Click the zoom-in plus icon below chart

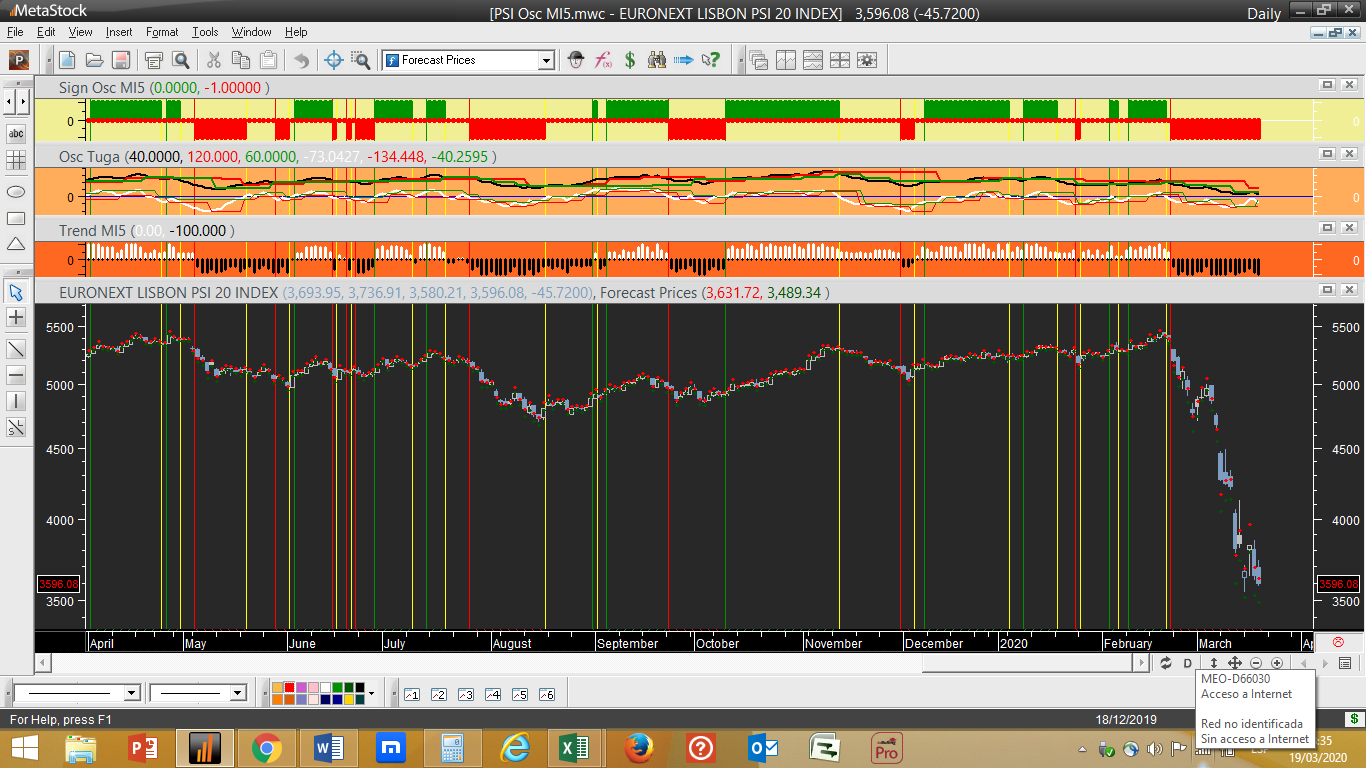coord(1277,663)
